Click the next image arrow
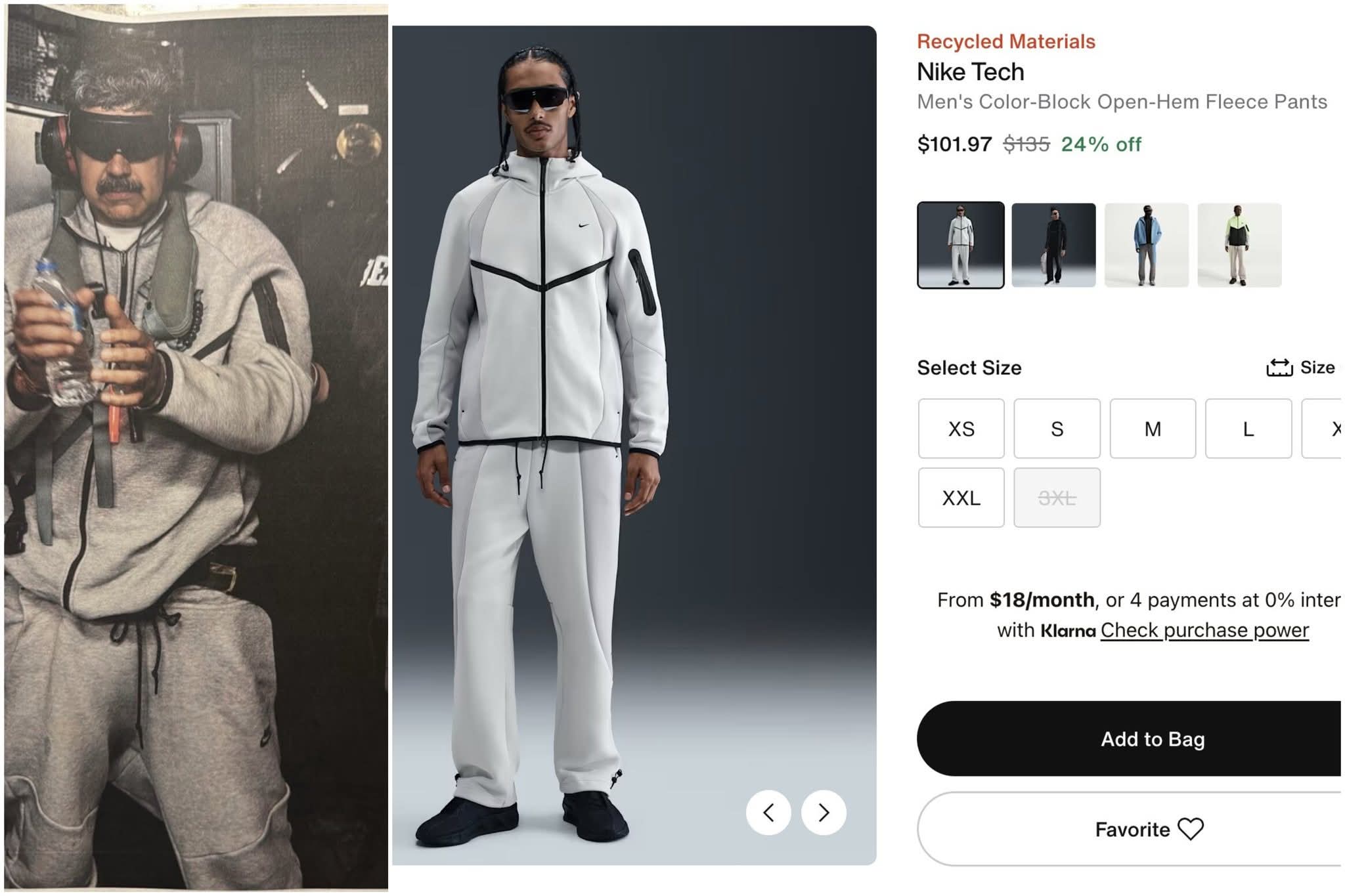 824,813
